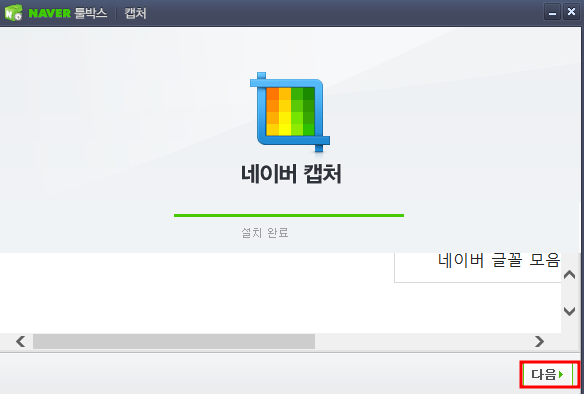Click the vertical scroll up arrow
The width and height of the screenshot is (584, 394).
pyautogui.click(x=569, y=275)
